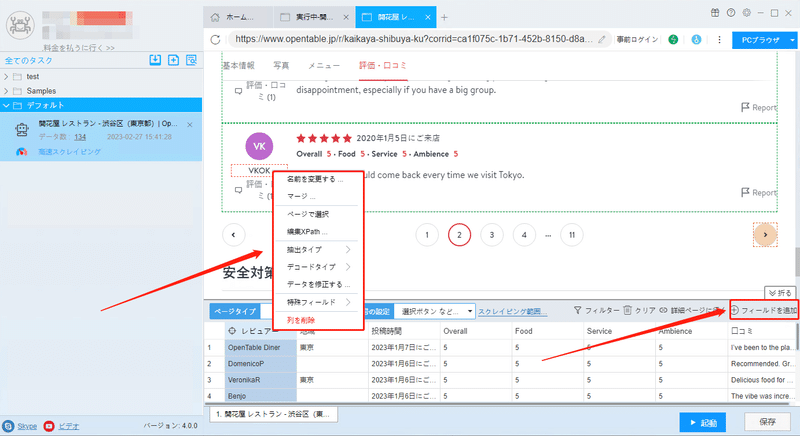Image resolution: width=800 pixels, height=436 pixels.
Task: Click the green circular toolbar icon
Action: (x=673, y=39)
